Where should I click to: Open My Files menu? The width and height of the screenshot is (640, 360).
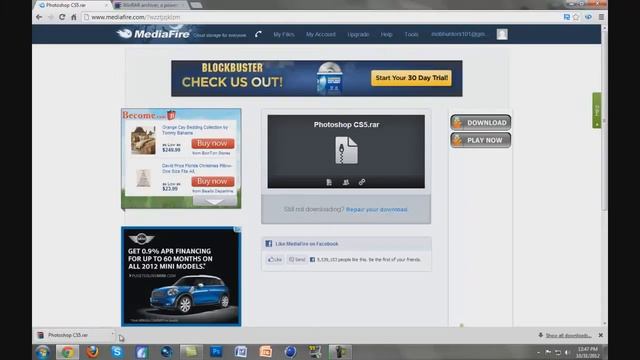[x=284, y=34]
